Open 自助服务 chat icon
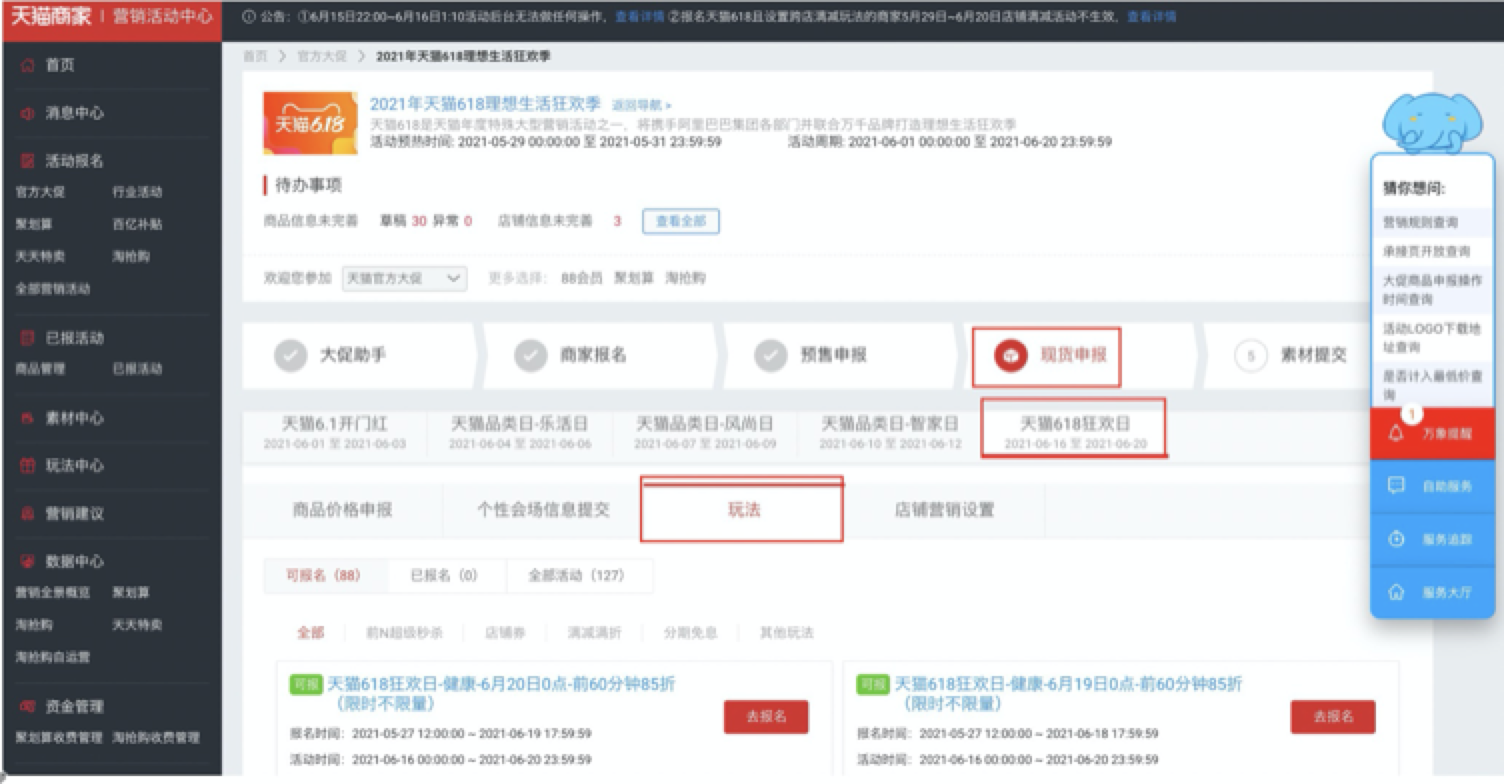Viewport: 1504px width, 784px height. point(1396,486)
